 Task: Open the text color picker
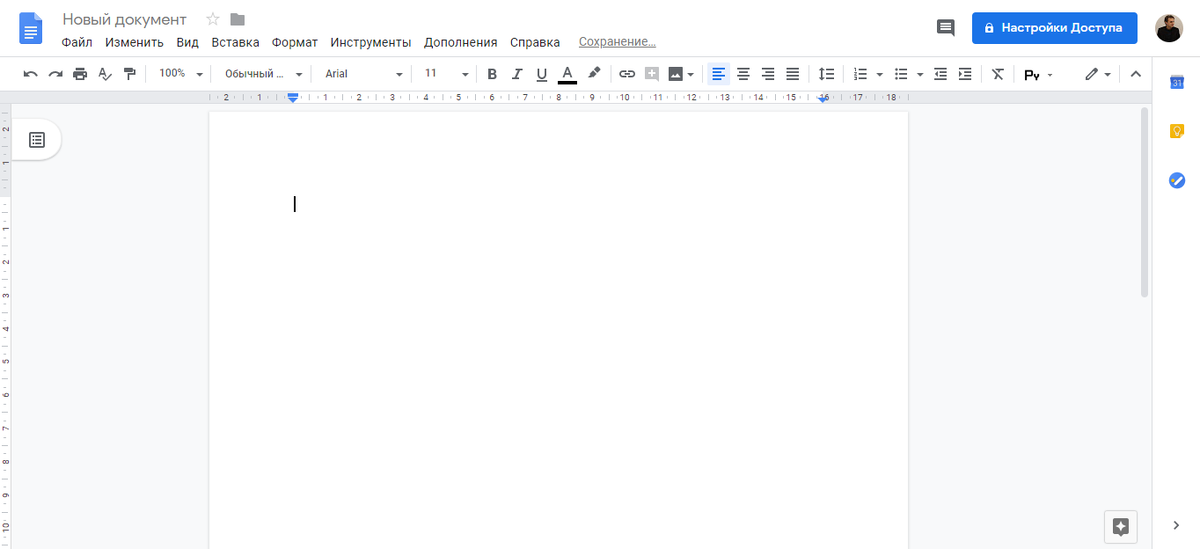coord(567,74)
